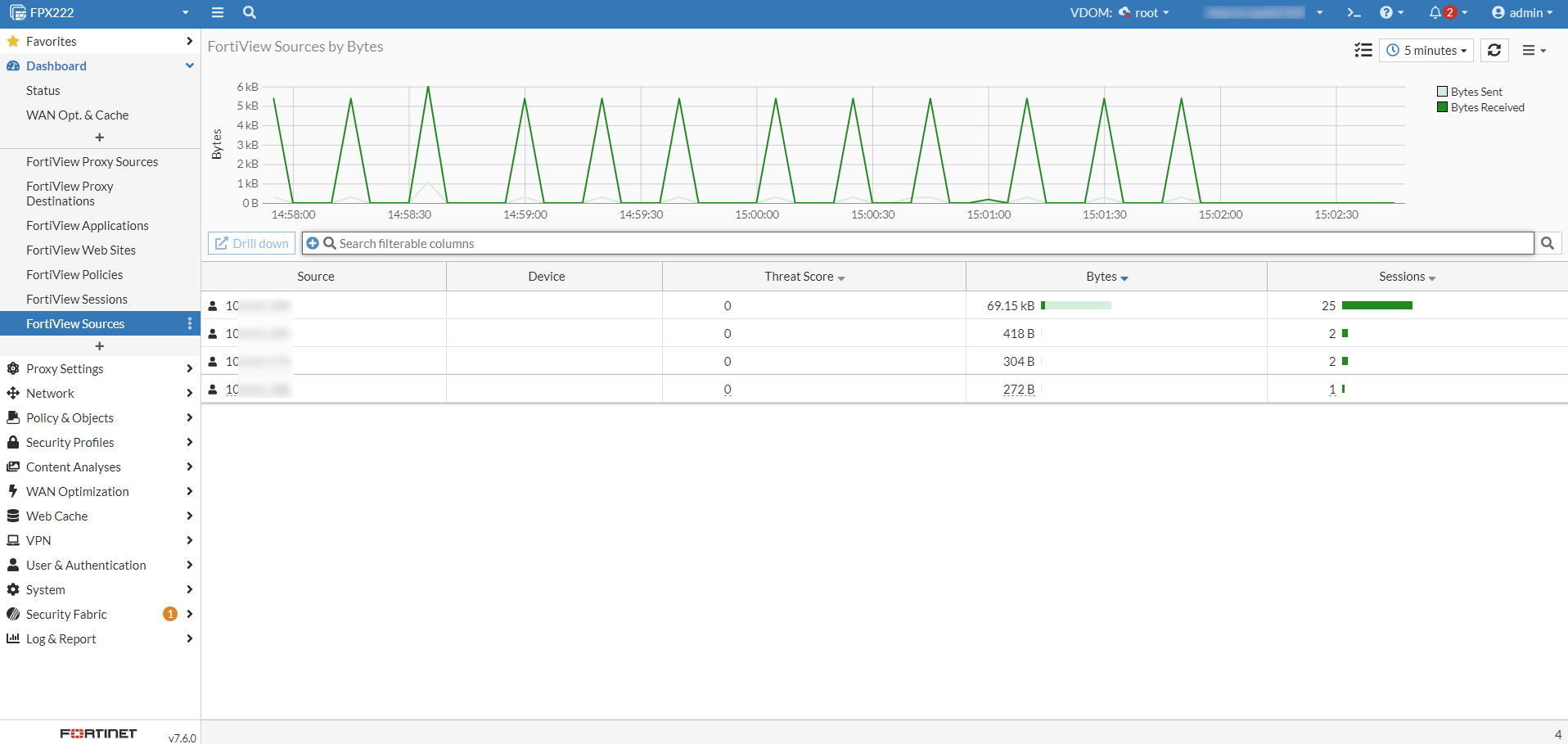The height and width of the screenshot is (744, 1568).
Task: Click the global search magnifier icon
Action: 250,12
